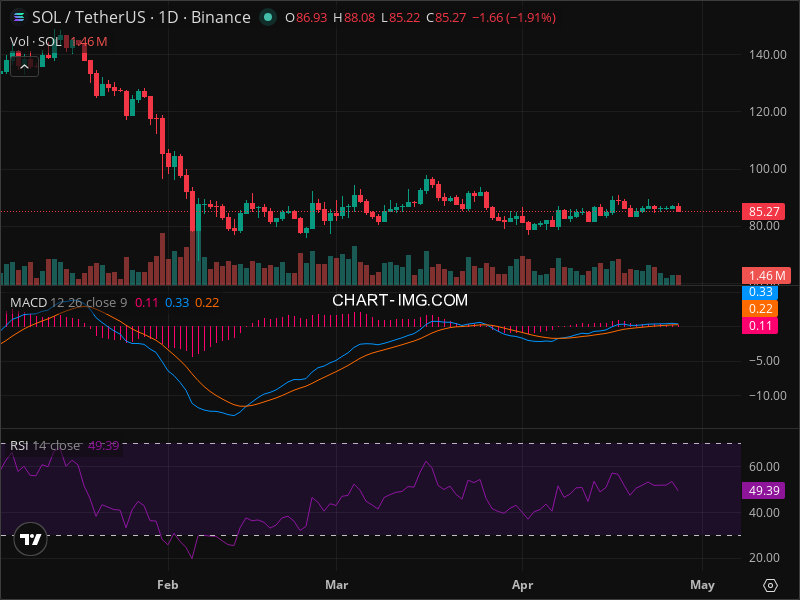Click the Feb label on time axis

[x=167, y=585]
